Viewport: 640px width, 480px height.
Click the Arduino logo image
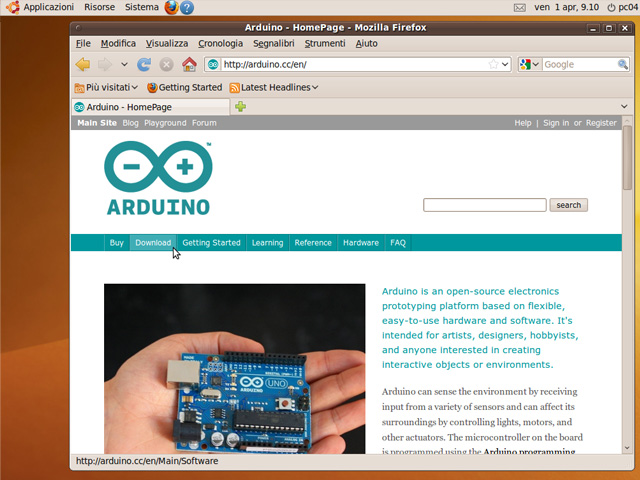158,178
